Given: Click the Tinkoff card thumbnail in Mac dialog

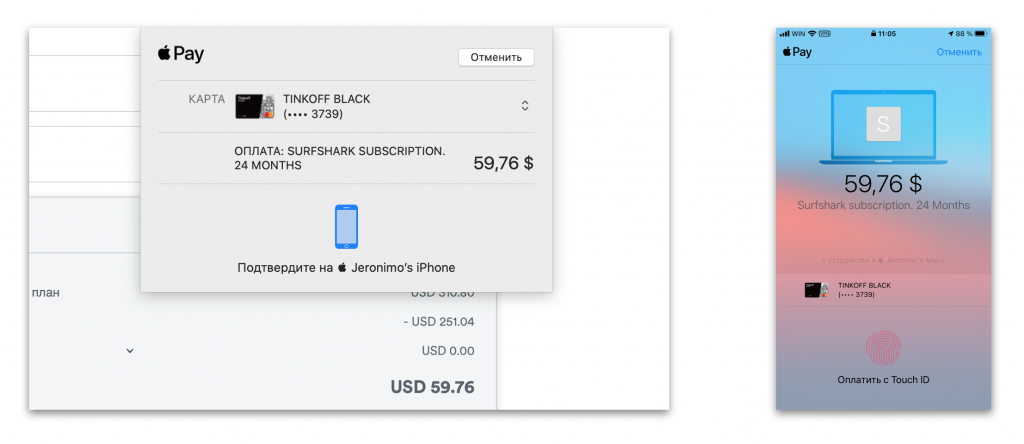Looking at the screenshot, I should click(x=255, y=106).
